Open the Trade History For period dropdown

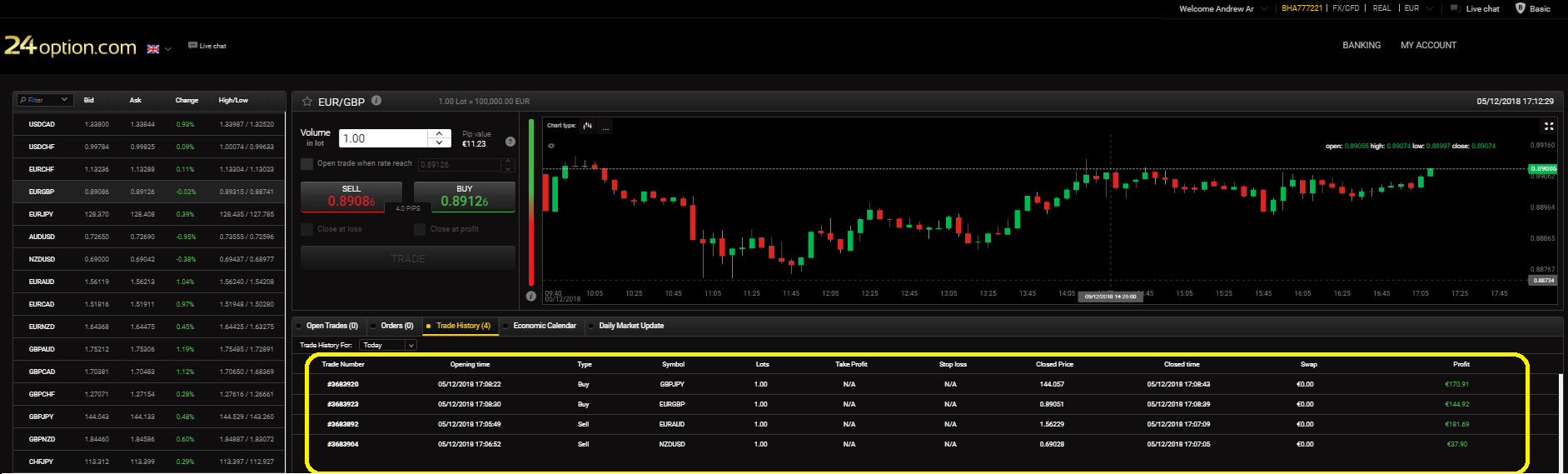(388, 345)
